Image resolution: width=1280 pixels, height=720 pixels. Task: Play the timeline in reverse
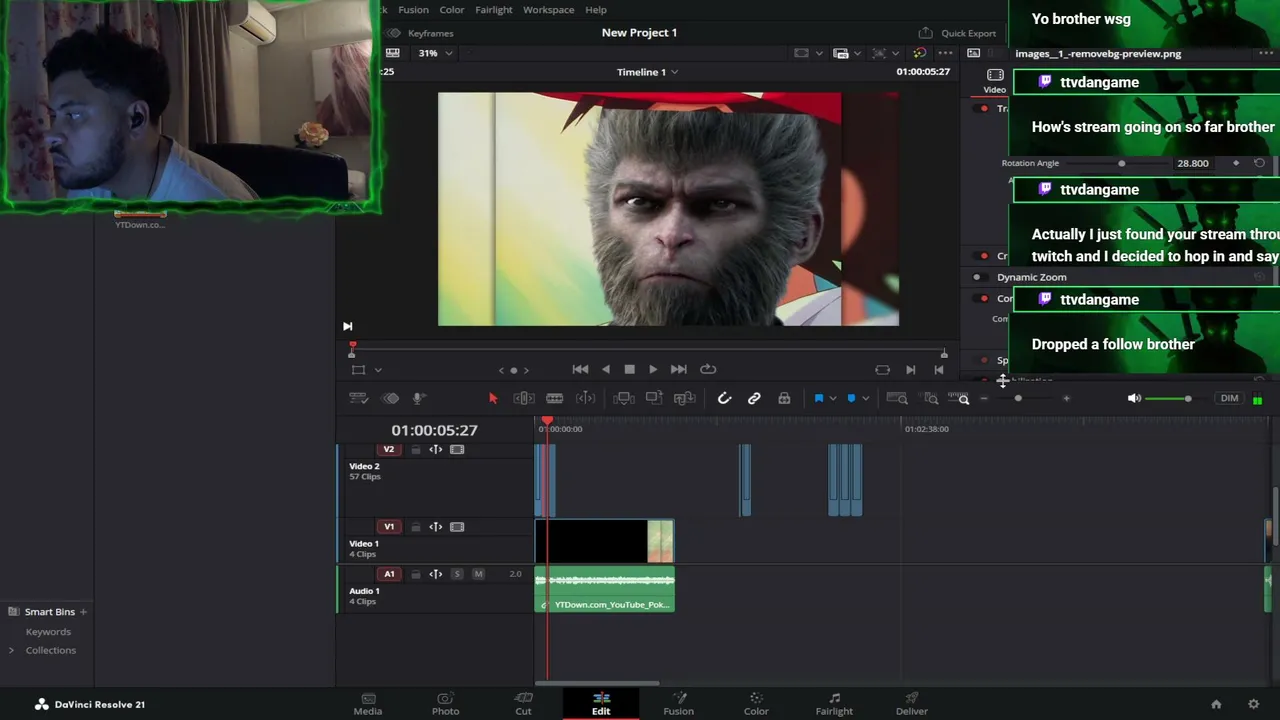click(605, 369)
